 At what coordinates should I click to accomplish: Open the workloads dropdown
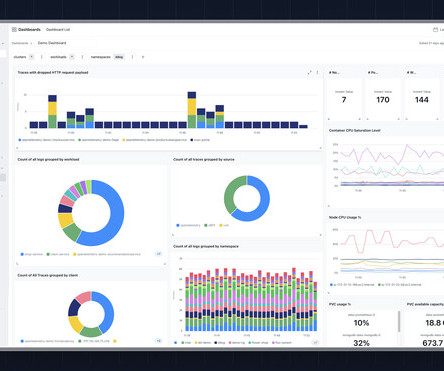click(x=72, y=57)
